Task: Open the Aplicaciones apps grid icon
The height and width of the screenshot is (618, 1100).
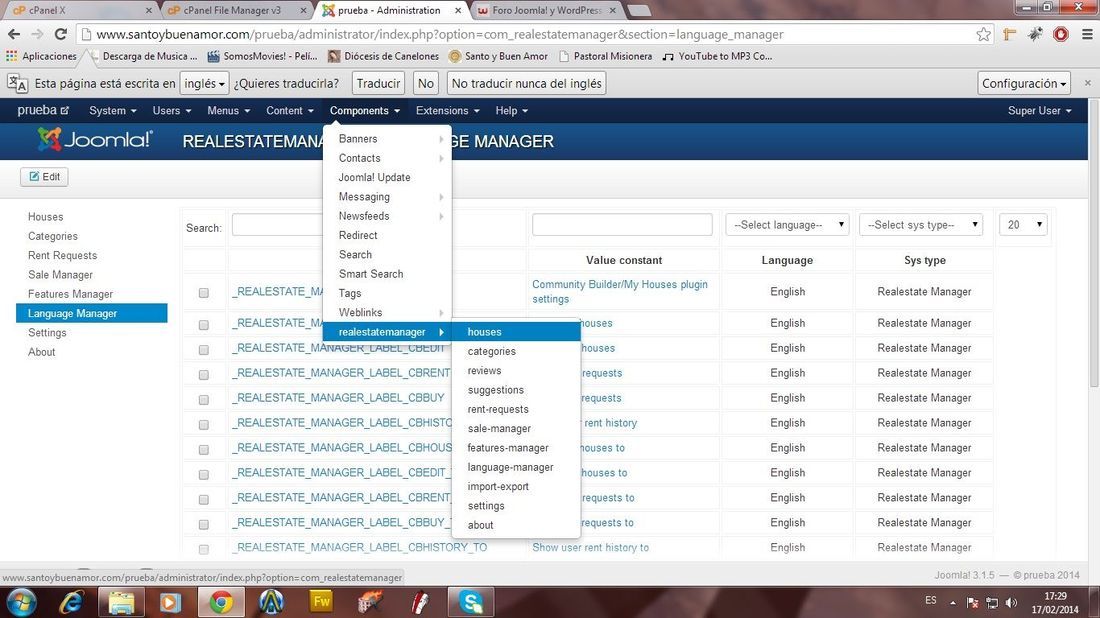Action: [x=11, y=56]
